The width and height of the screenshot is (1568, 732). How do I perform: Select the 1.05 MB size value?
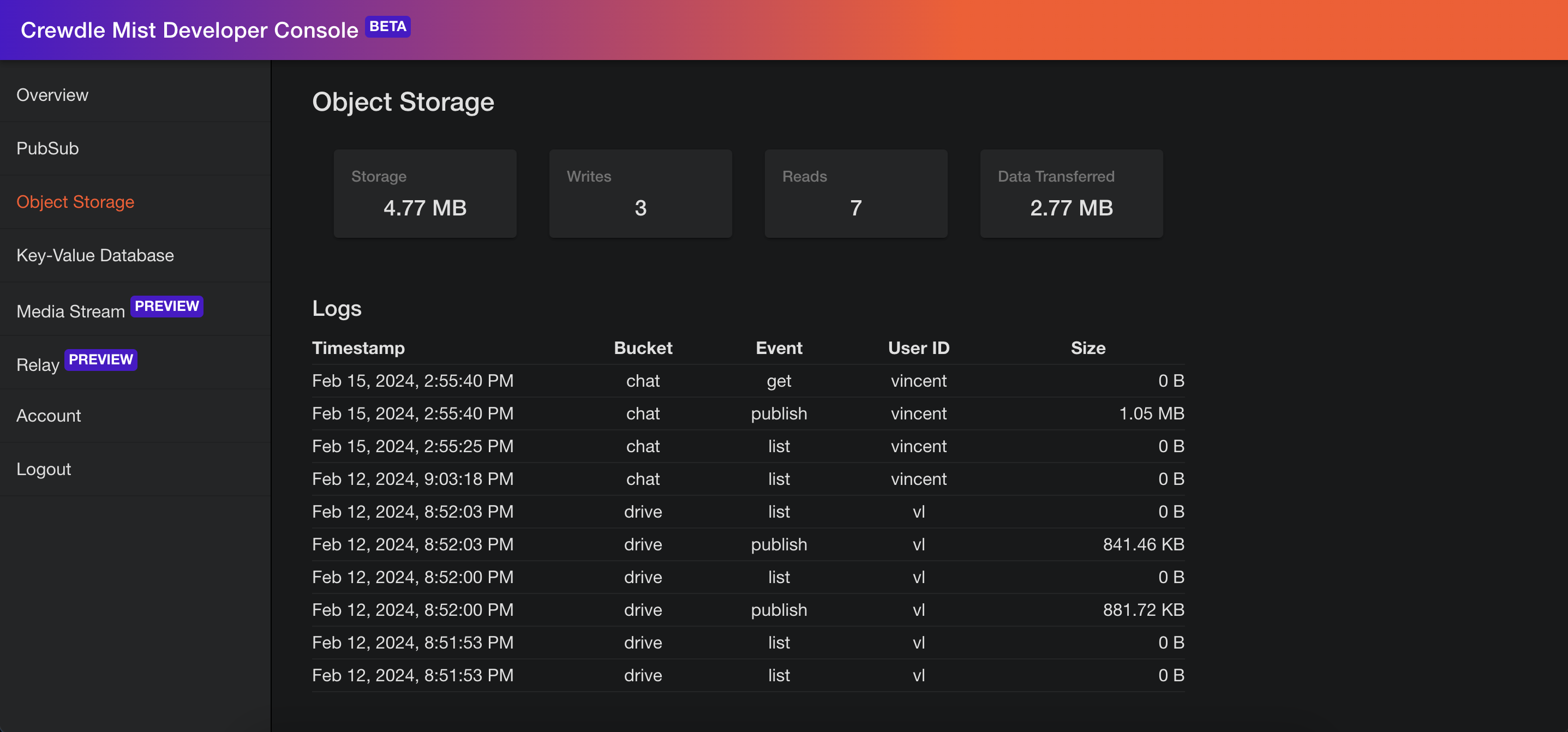point(1152,414)
